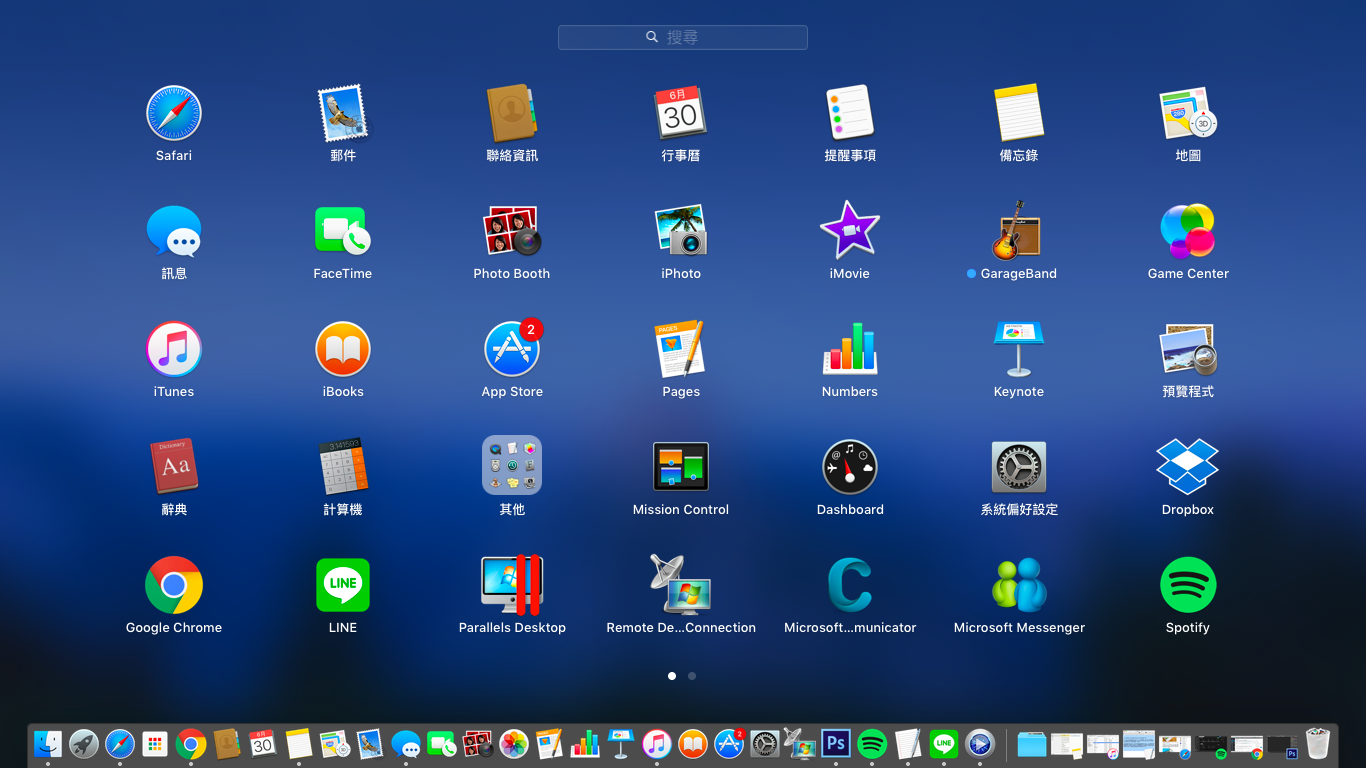The width and height of the screenshot is (1366, 768).
Task: Launch Mission Control app
Action: pyautogui.click(x=681, y=467)
